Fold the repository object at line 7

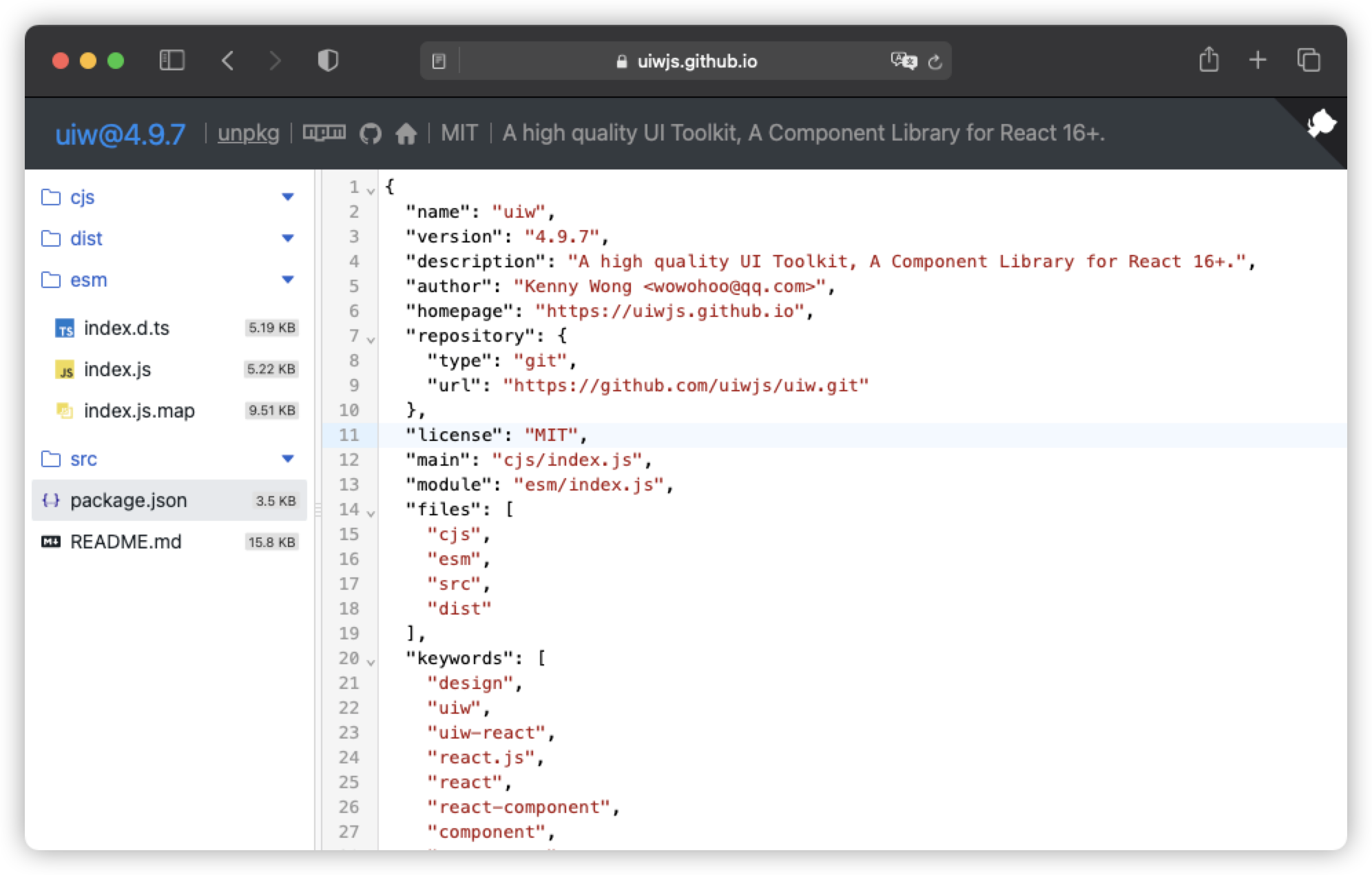coord(371,338)
